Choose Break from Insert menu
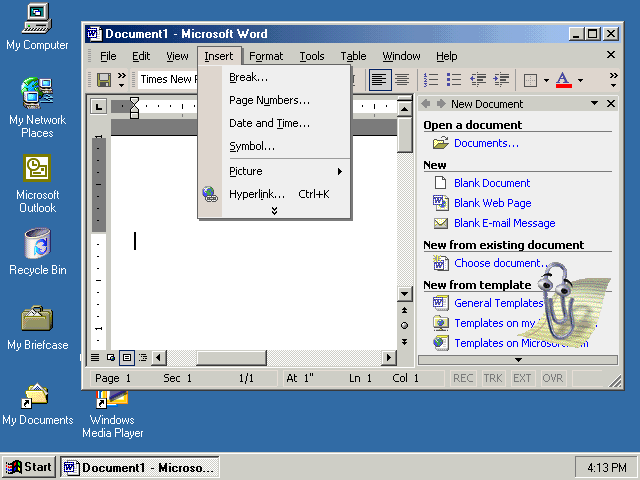 coord(274,77)
